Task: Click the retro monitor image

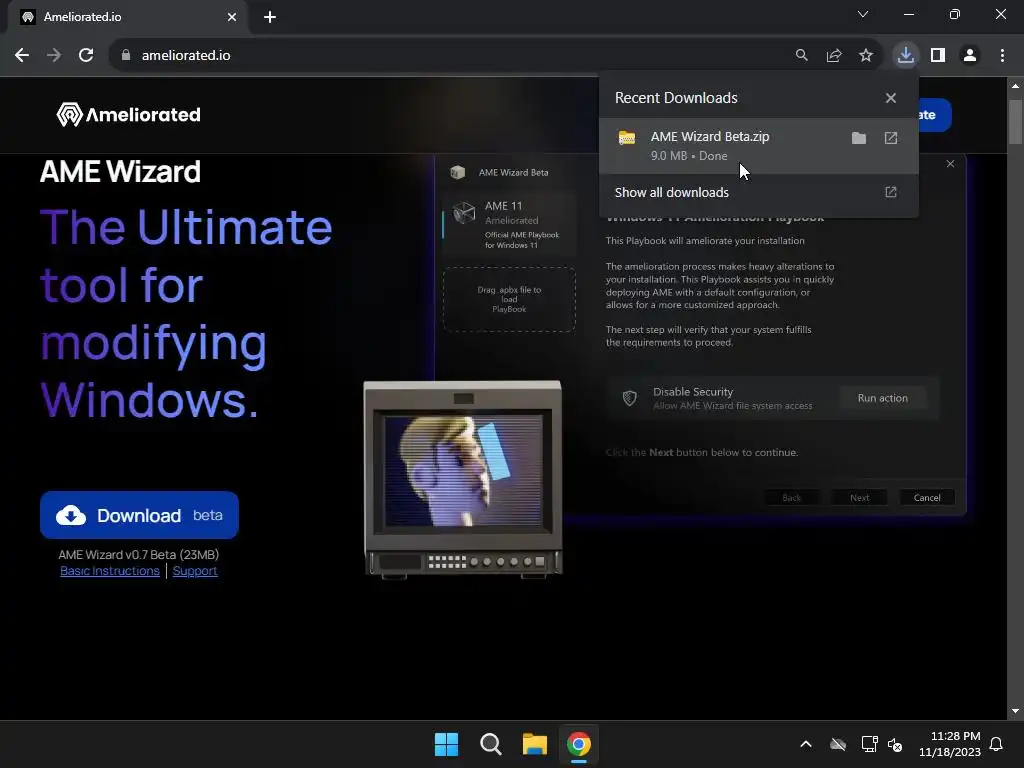Action: point(462,480)
